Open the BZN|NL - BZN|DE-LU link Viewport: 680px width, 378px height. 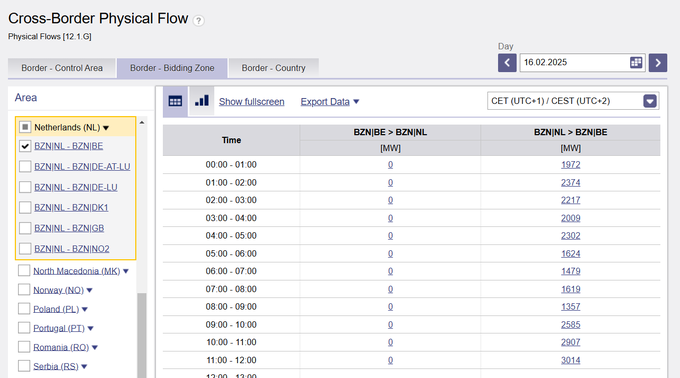tap(76, 187)
